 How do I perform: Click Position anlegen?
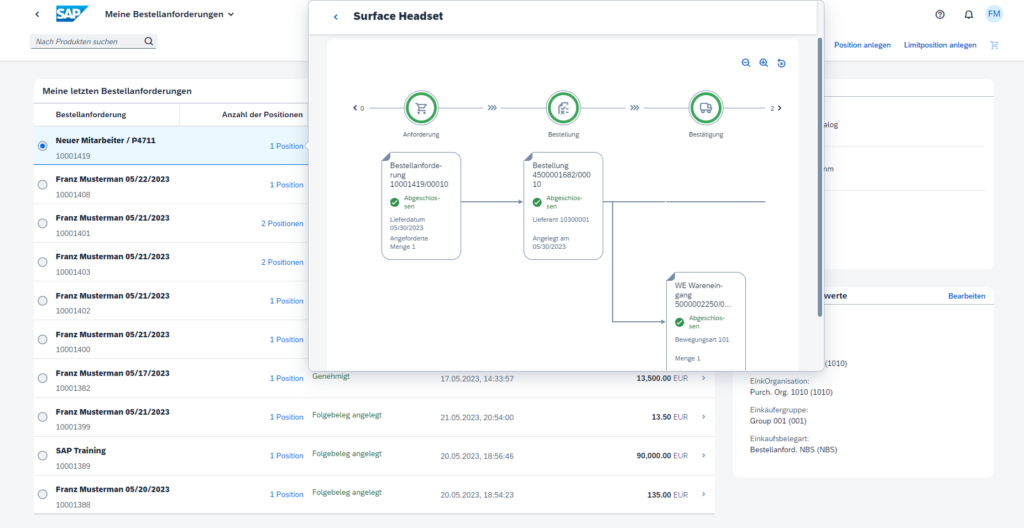(x=862, y=45)
